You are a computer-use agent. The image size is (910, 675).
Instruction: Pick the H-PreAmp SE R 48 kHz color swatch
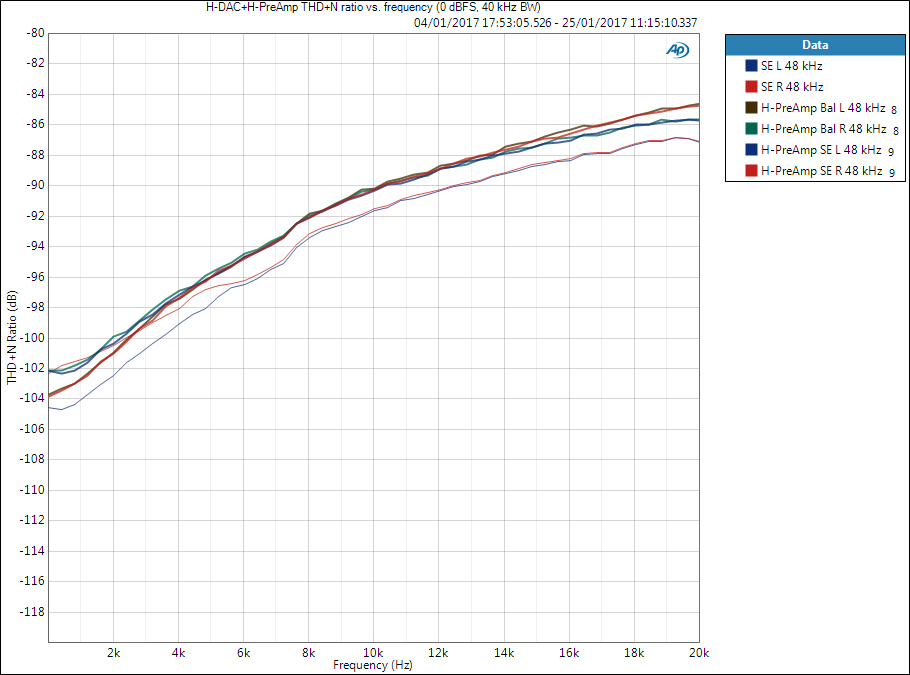click(751, 171)
